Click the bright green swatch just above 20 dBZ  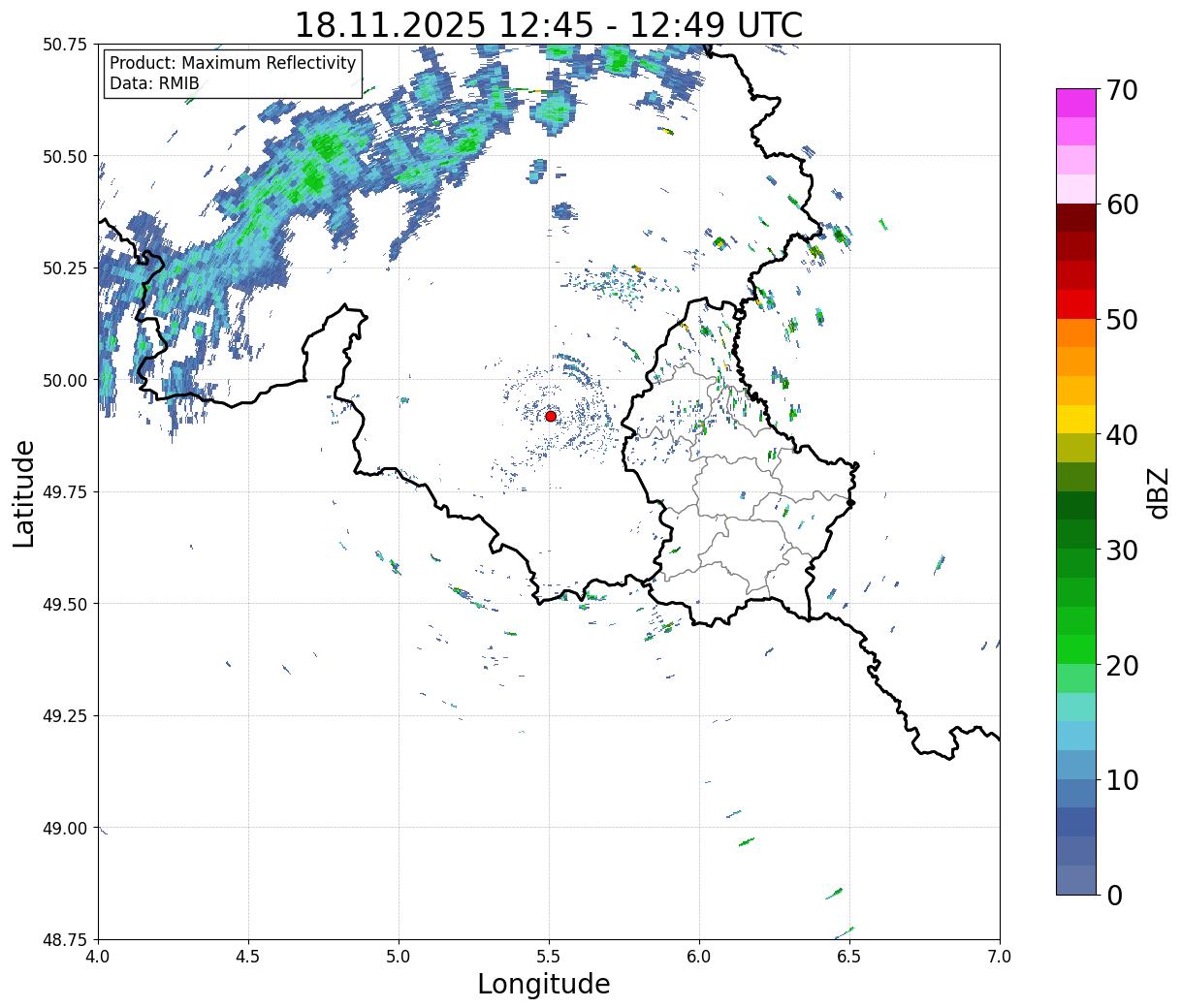point(1076,648)
